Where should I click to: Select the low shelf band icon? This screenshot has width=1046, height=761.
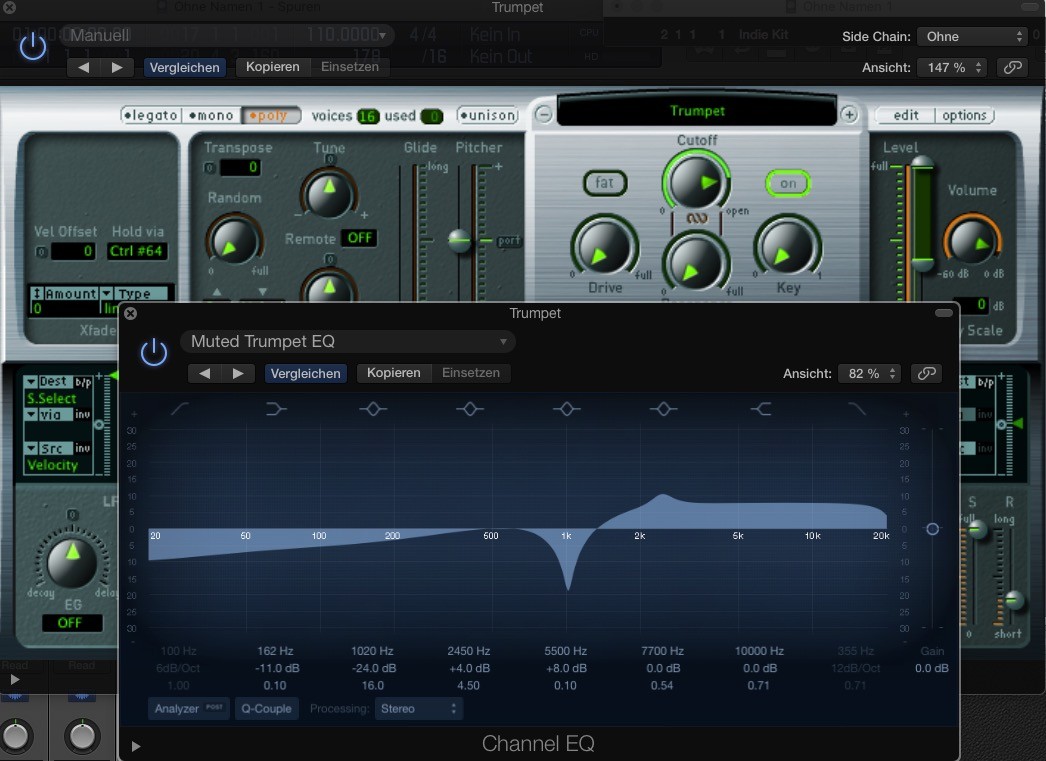[x=276, y=409]
